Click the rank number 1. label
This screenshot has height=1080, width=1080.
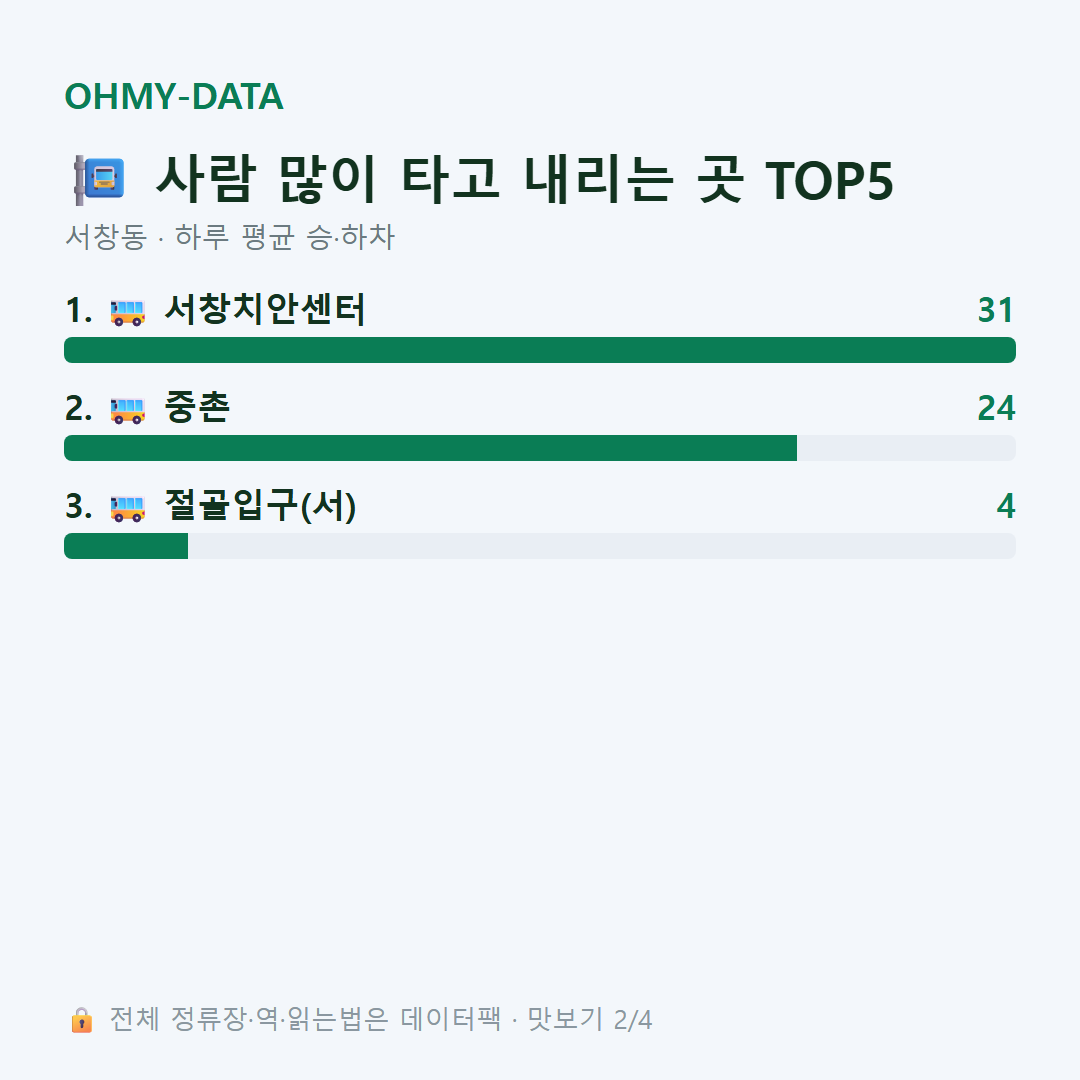pos(79,310)
